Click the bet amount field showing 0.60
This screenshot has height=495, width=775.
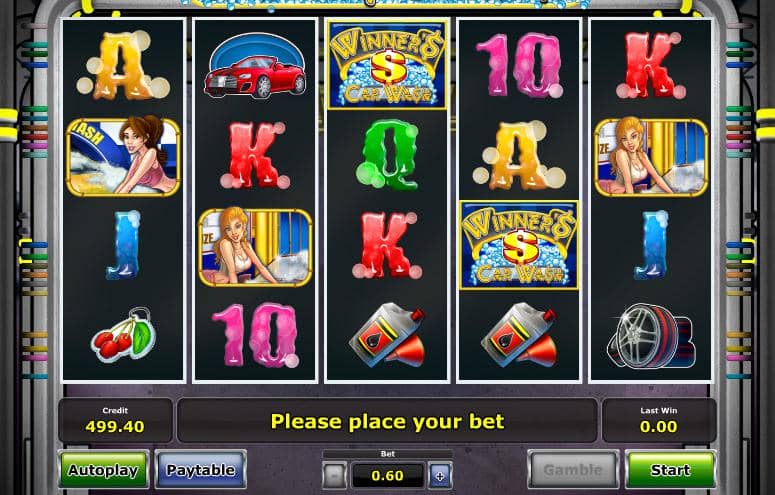pos(388,476)
